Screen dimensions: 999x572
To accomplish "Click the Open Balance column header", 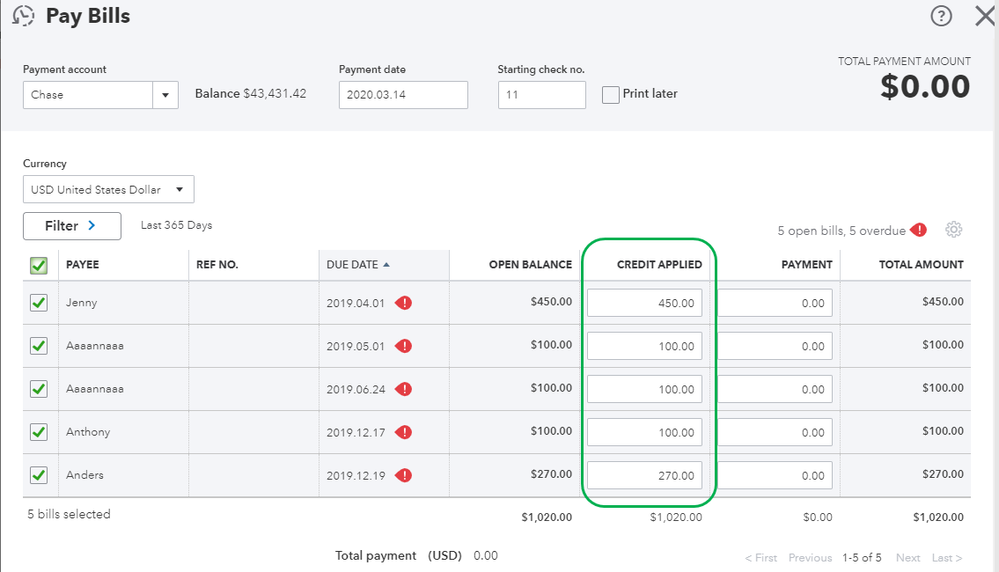I will click(x=530, y=265).
